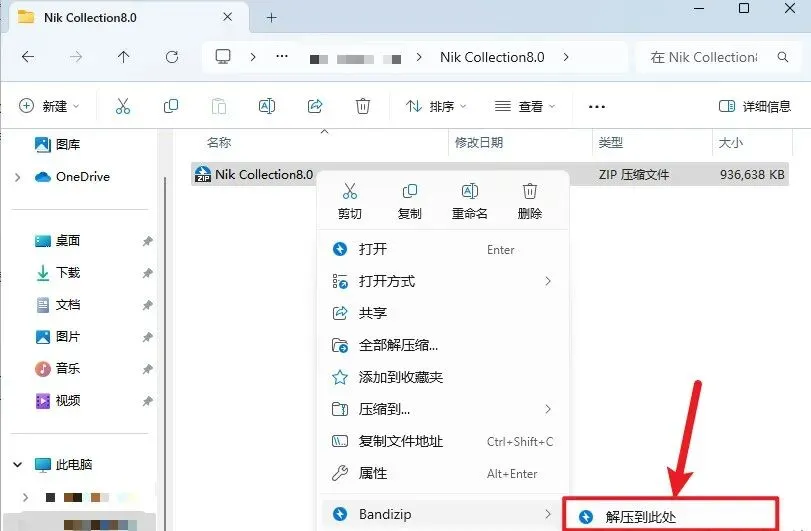
Task: Expand the OneDrive tree node
Action: click(x=18, y=177)
